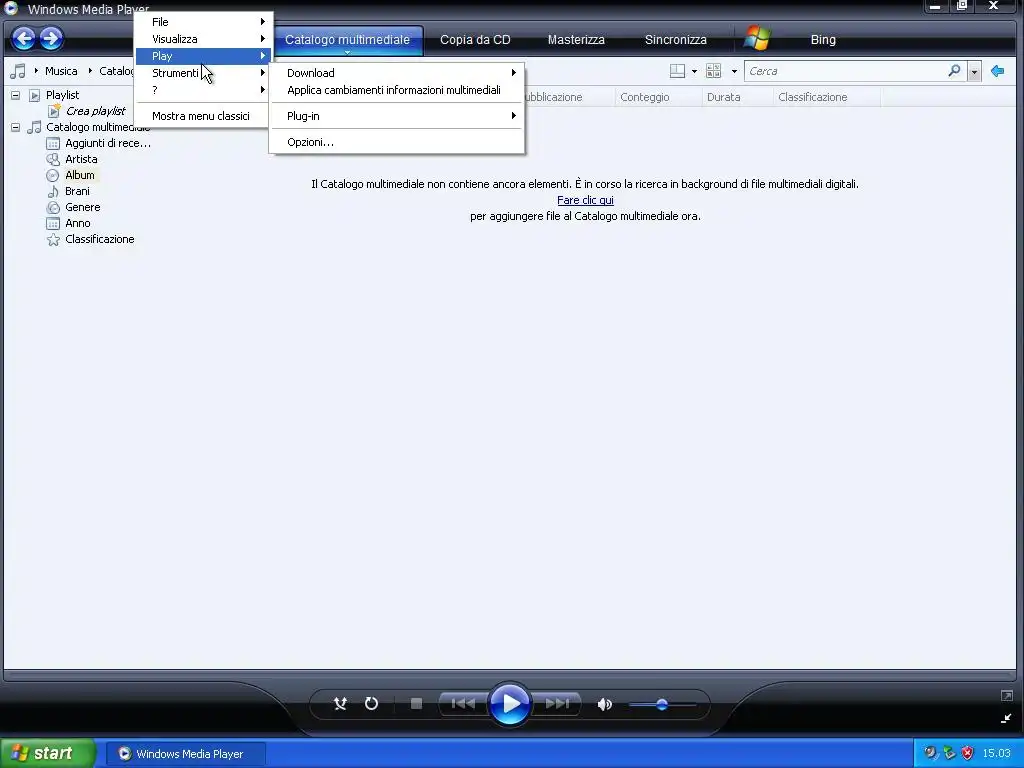
Task: Click in the Cerca search field
Action: click(846, 71)
